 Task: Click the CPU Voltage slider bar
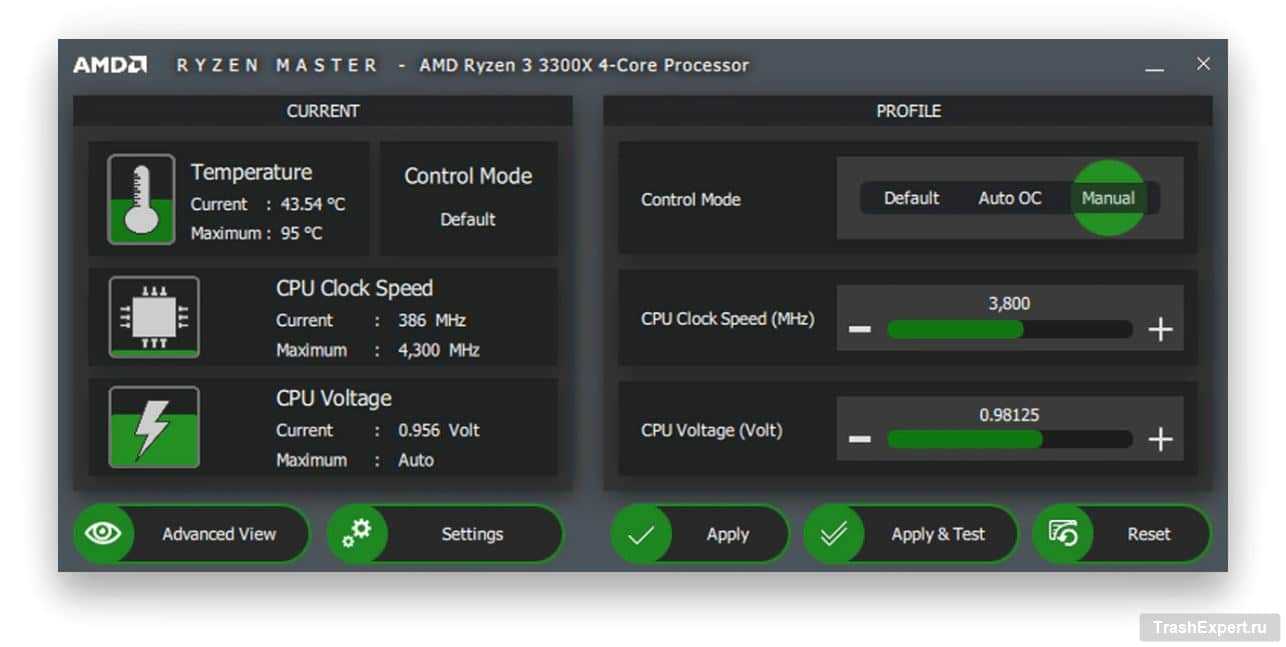point(1009,440)
